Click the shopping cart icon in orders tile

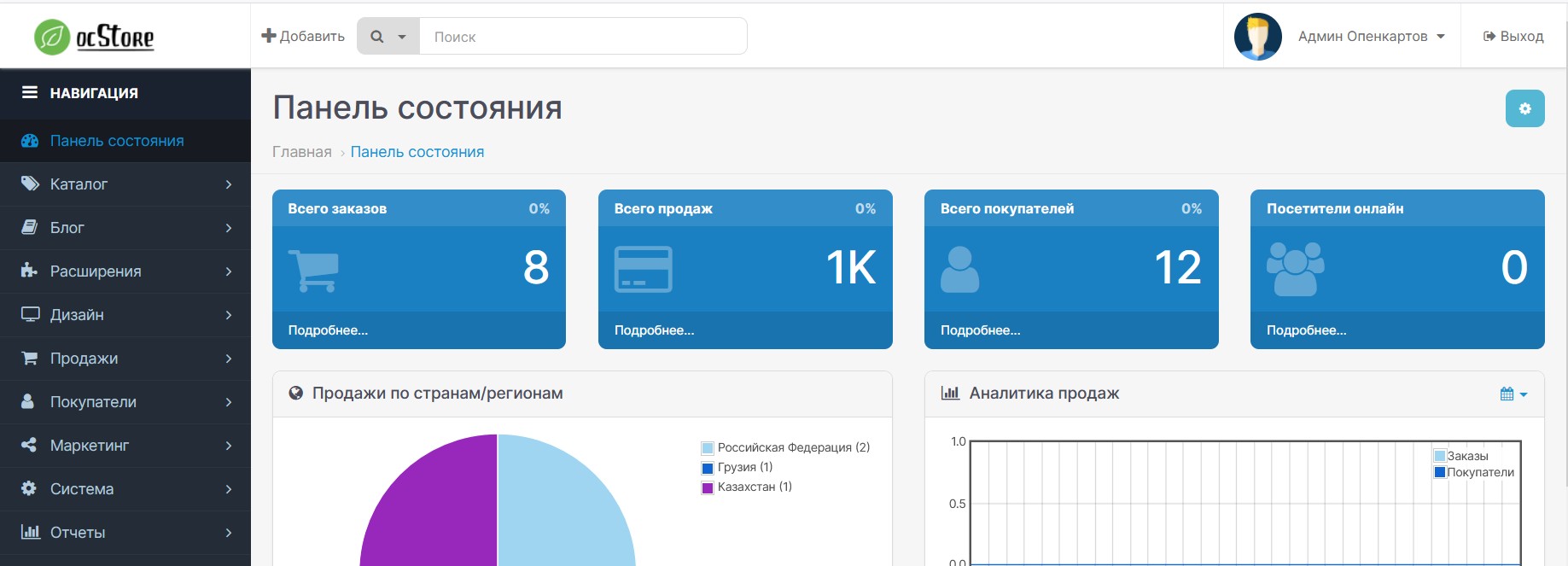pyautogui.click(x=313, y=270)
